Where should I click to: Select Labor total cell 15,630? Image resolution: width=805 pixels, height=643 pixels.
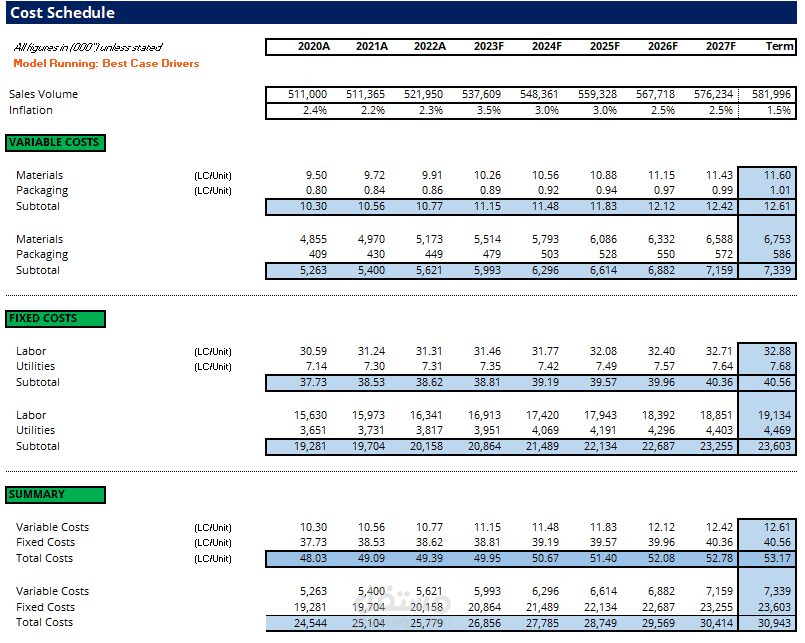pos(310,415)
